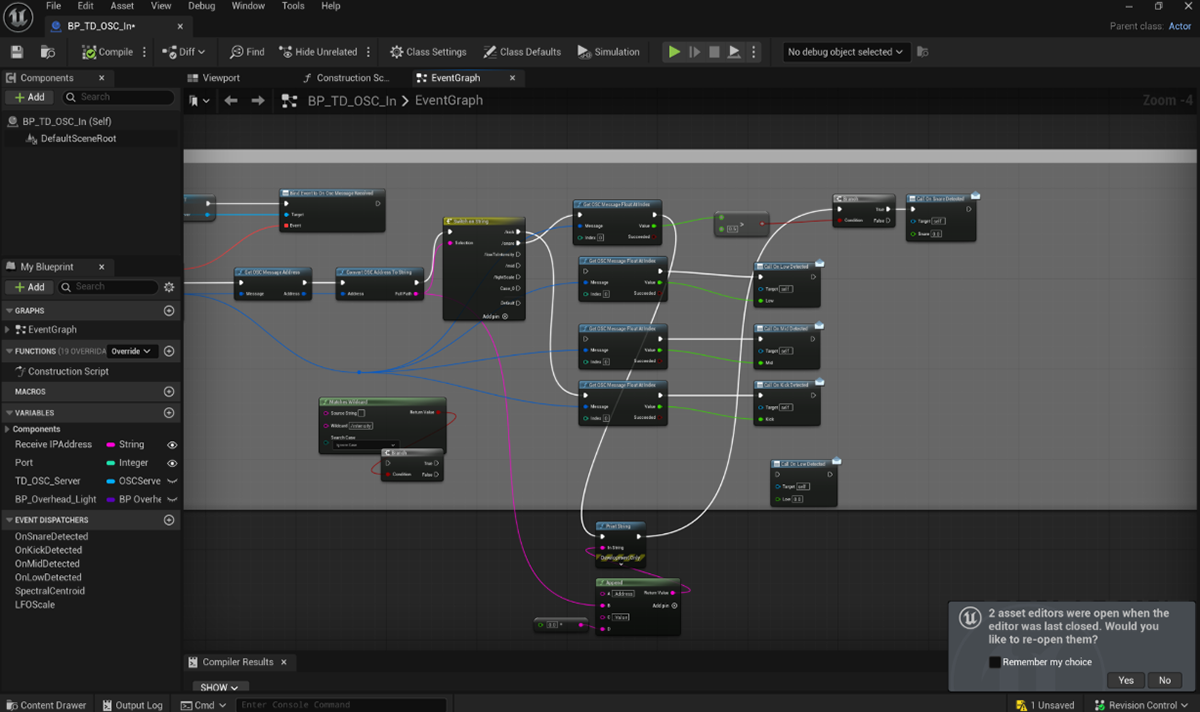Click the Components search field
The image size is (1200, 712).
[118, 97]
